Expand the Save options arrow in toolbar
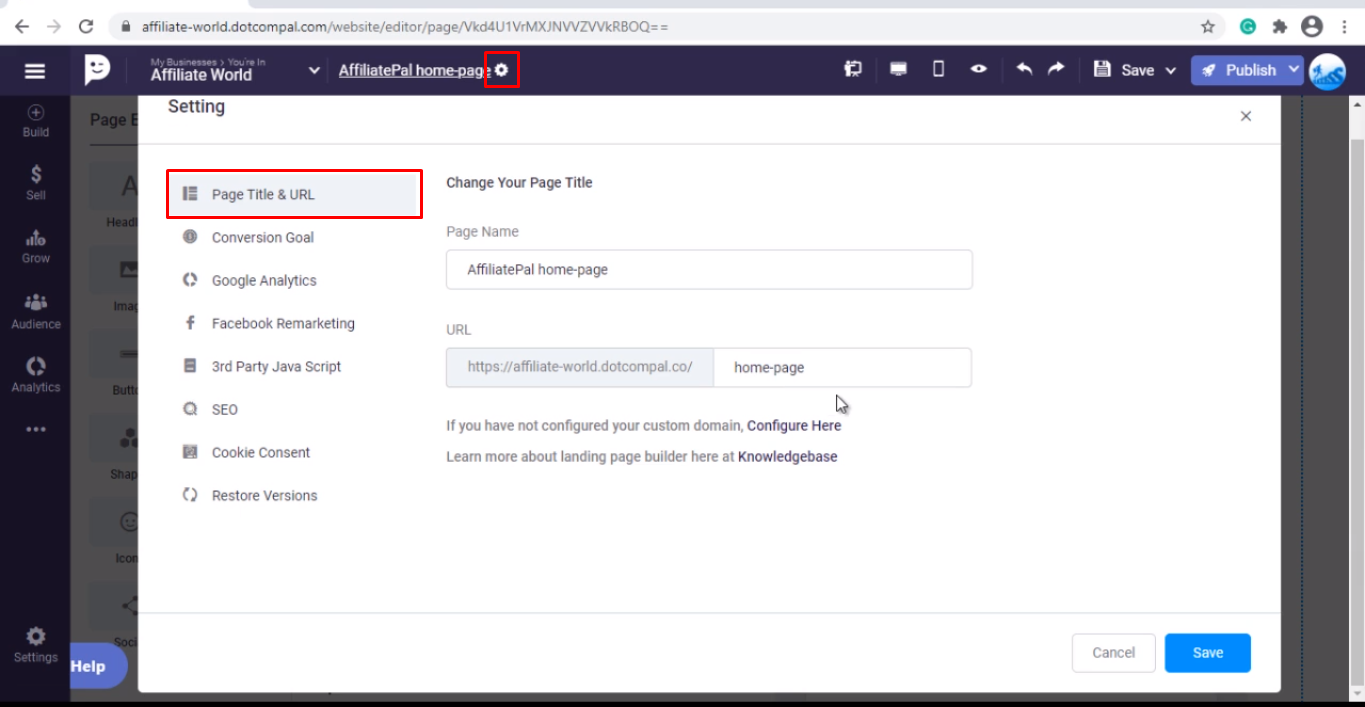 pos(1171,71)
